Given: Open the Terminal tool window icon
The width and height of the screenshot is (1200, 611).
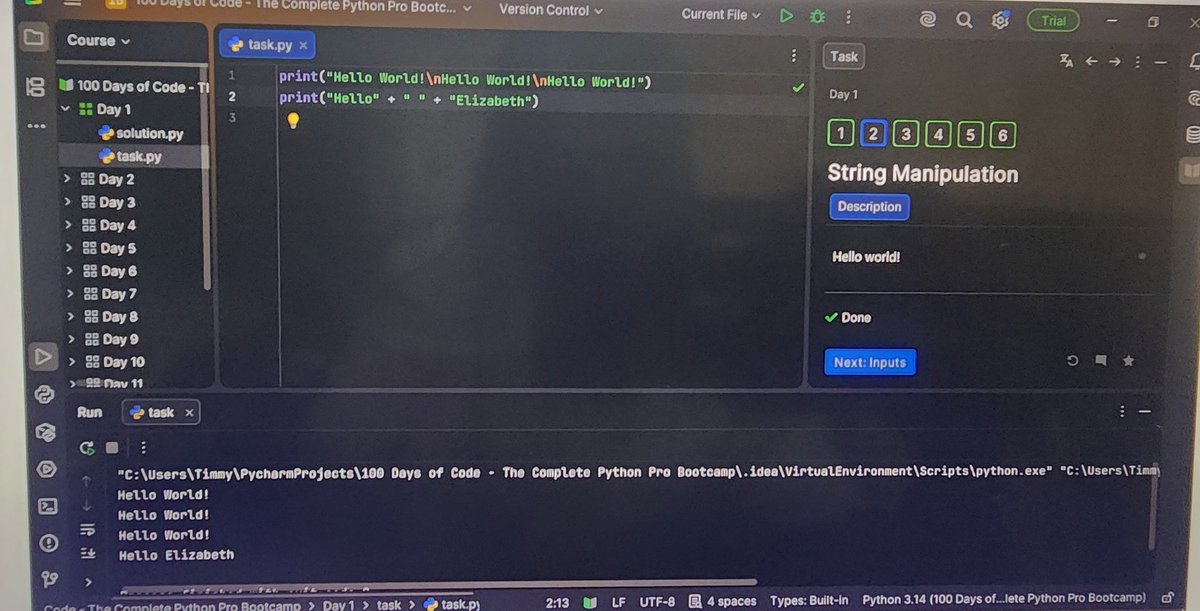Looking at the screenshot, I should pos(47,506).
